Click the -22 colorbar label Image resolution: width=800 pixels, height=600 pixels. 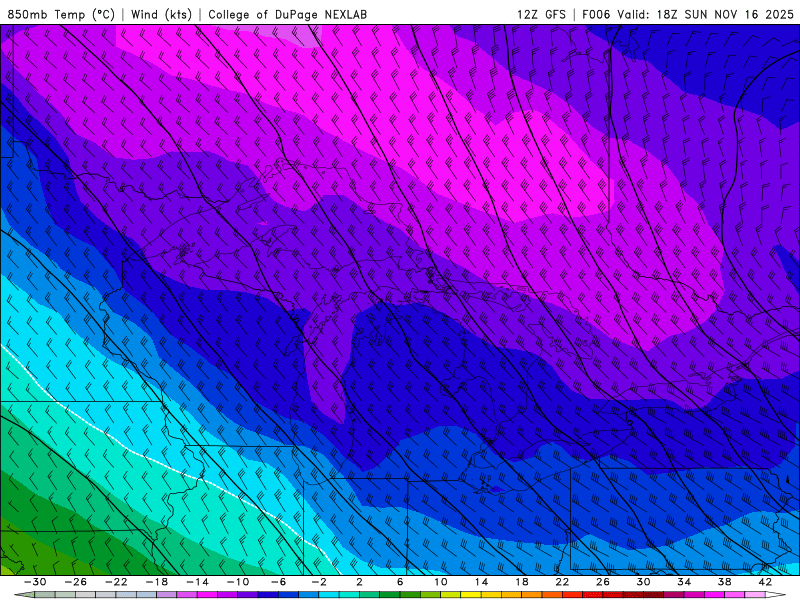tap(116, 582)
